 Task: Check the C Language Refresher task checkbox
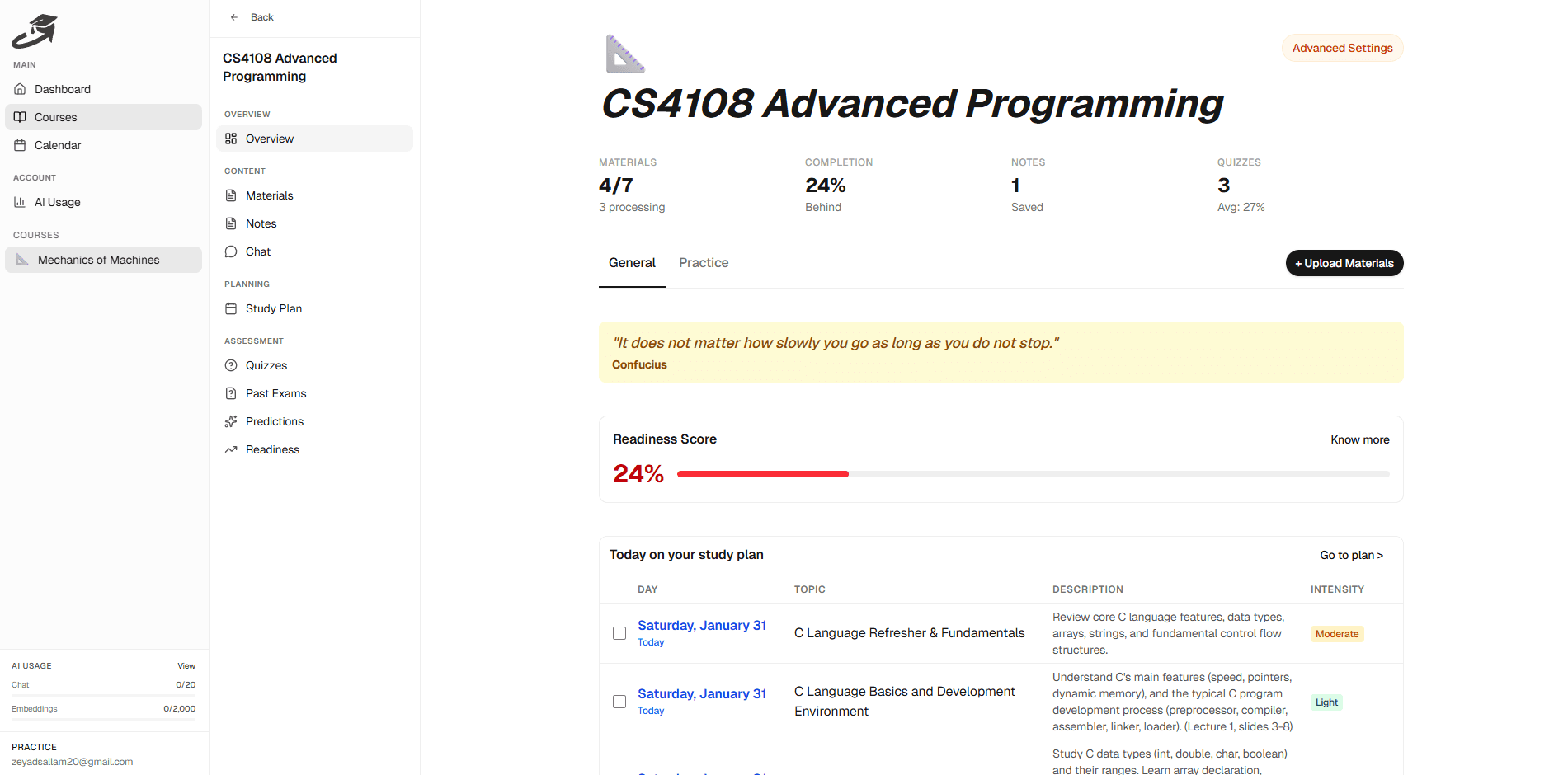(x=619, y=633)
